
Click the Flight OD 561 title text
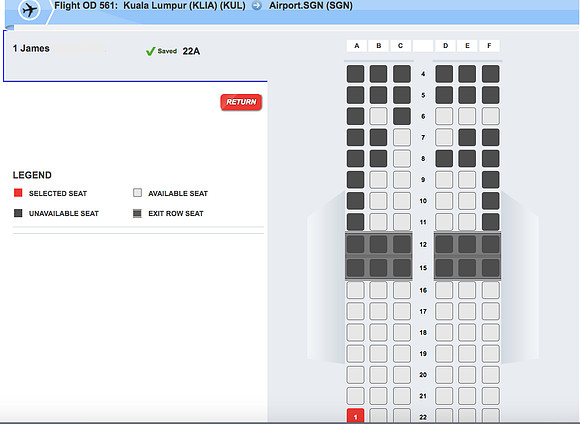86,6
